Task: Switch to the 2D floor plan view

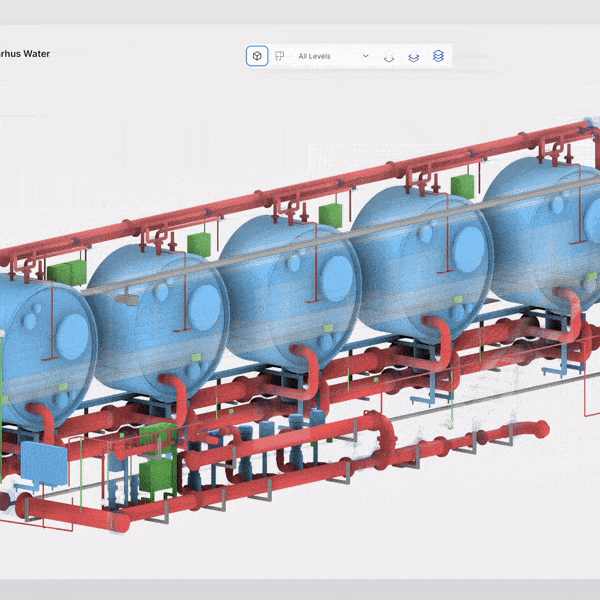Action: coord(280,56)
